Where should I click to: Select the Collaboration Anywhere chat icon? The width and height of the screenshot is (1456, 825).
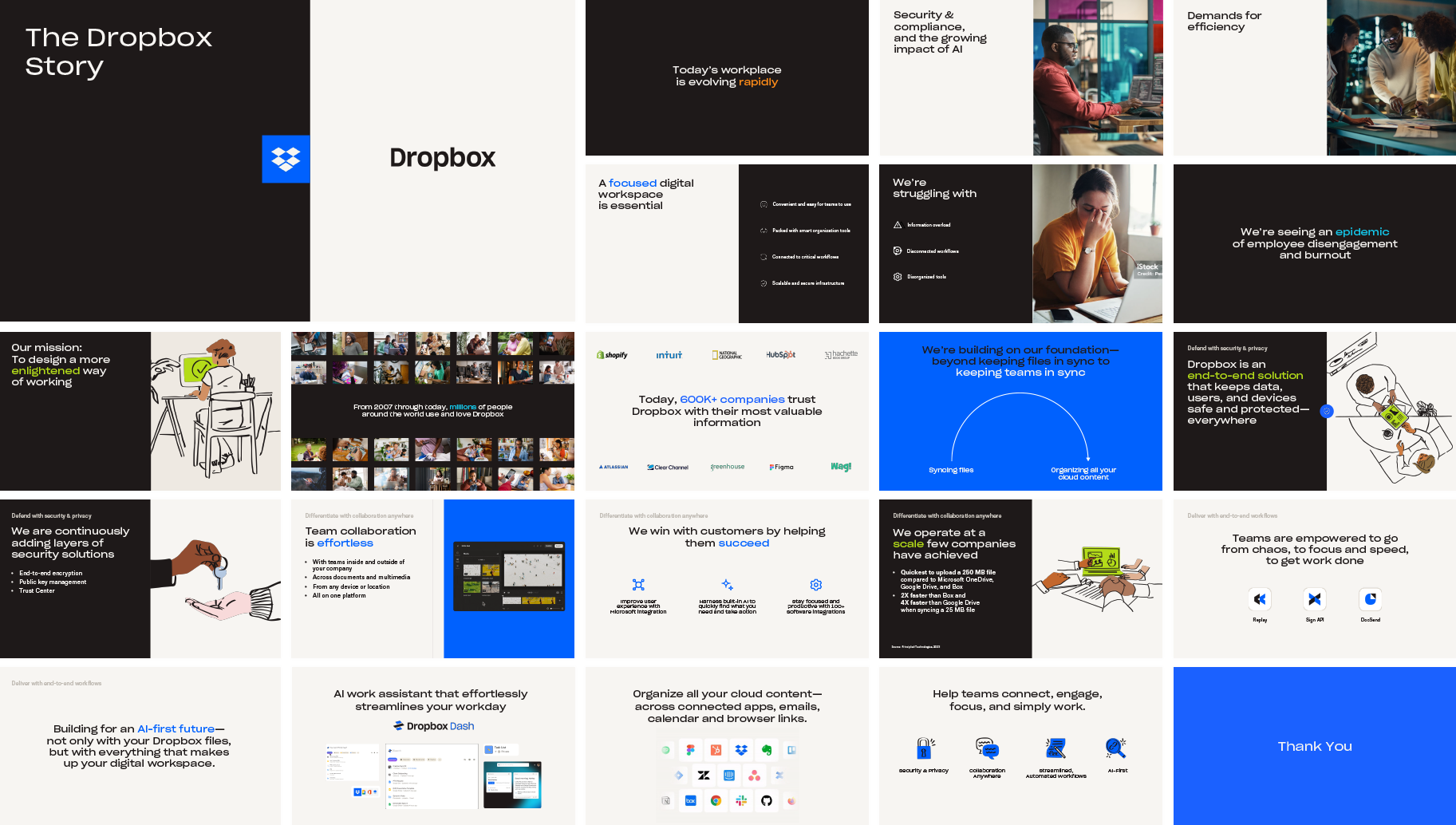[987, 748]
